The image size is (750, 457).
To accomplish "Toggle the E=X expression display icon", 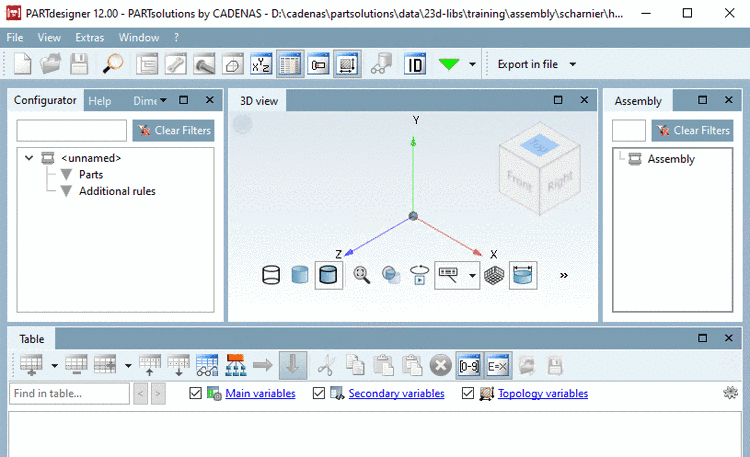I will [x=497, y=366].
